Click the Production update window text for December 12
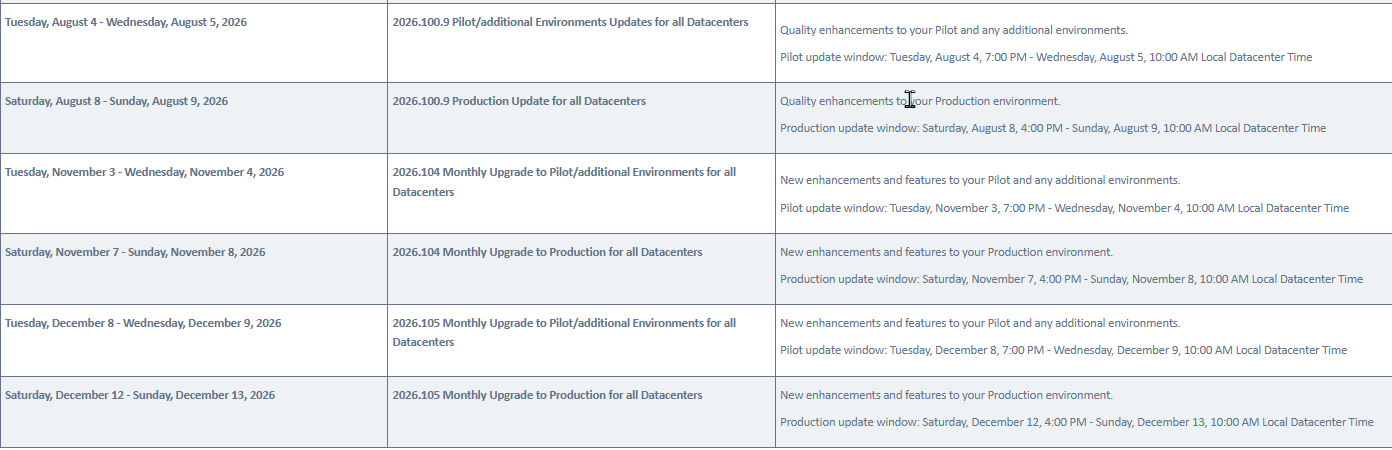Screen dimensions: 1392x450 click(x=1076, y=423)
